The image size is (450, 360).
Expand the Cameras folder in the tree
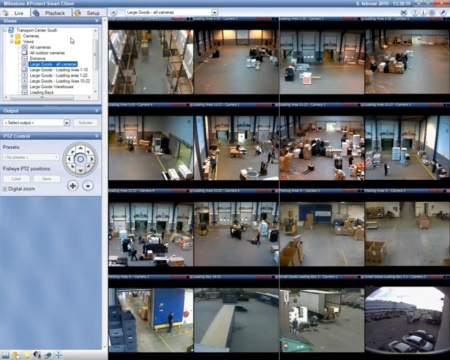(x=12, y=36)
